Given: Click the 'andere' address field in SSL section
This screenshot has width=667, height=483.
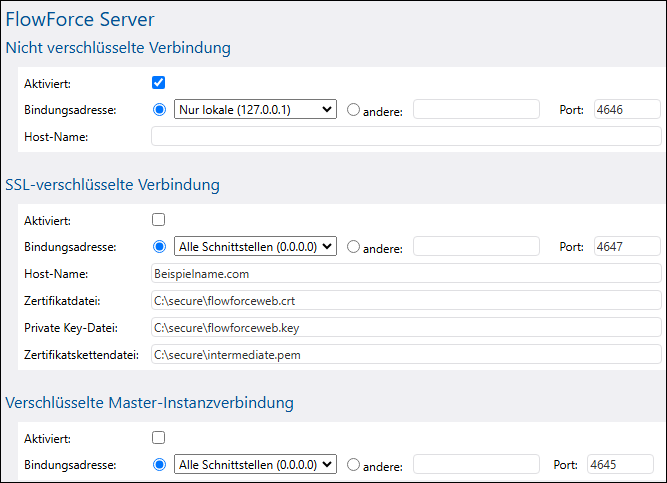Looking at the screenshot, I should (476, 246).
